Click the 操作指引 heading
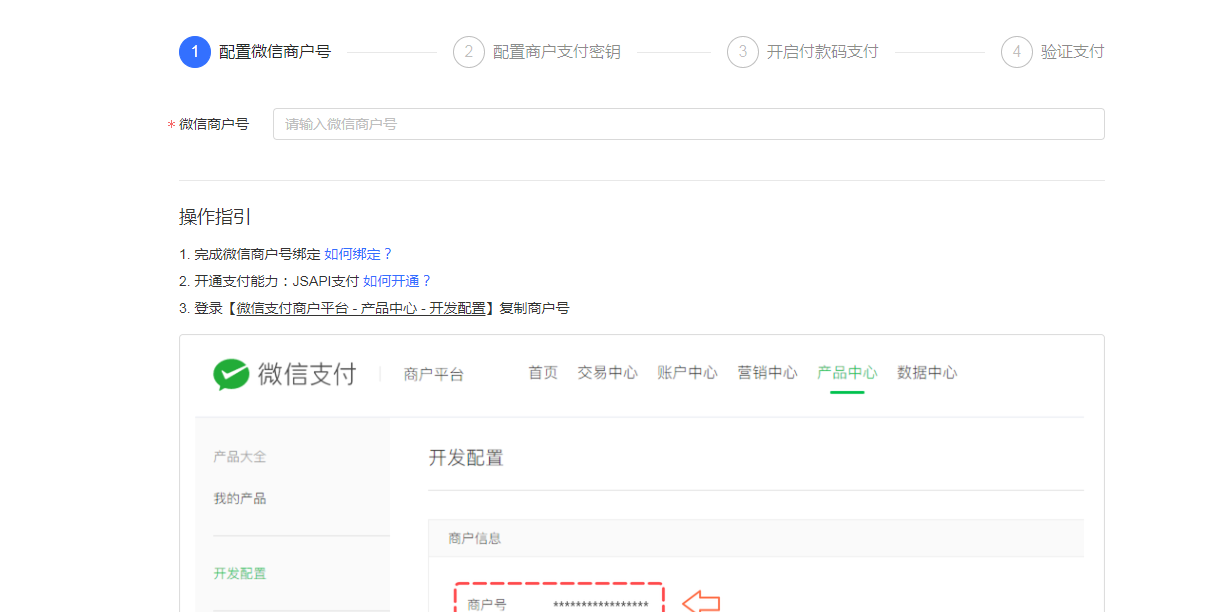The height and width of the screenshot is (612, 1212). coord(215,217)
